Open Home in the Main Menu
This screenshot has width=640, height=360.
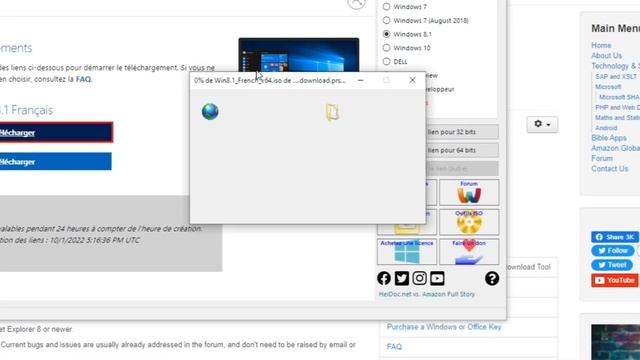pyautogui.click(x=601, y=45)
